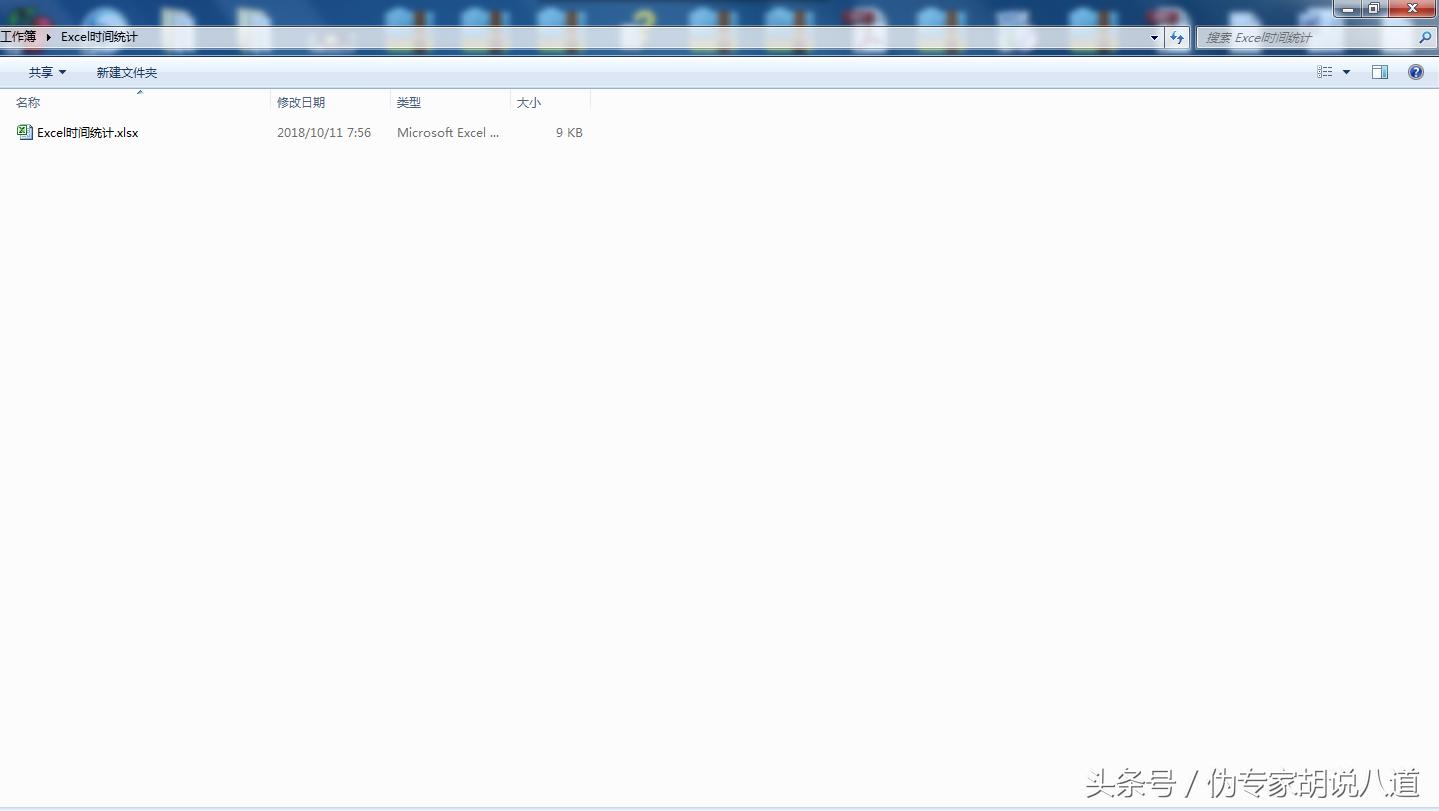This screenshot has height=811, width=1439.
Task: Open the address bar history dropdown
Action: click(x=1154, y=38)
